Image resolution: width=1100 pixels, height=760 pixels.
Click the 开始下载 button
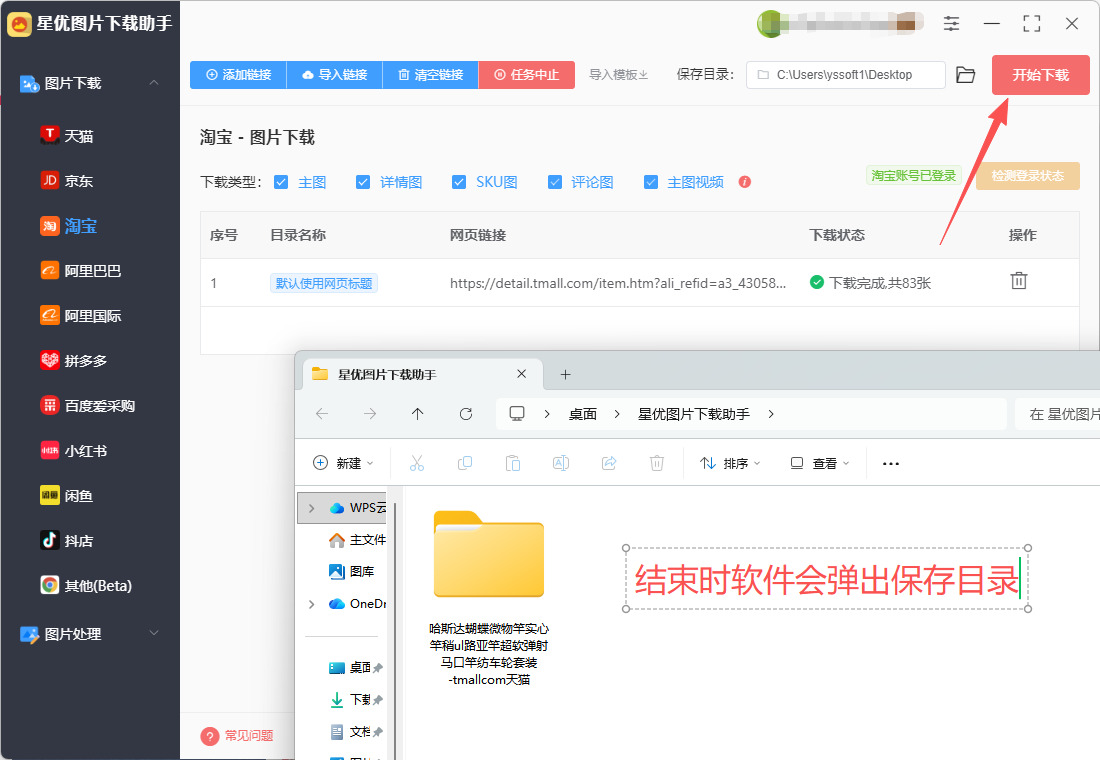tap(1040, 75)
